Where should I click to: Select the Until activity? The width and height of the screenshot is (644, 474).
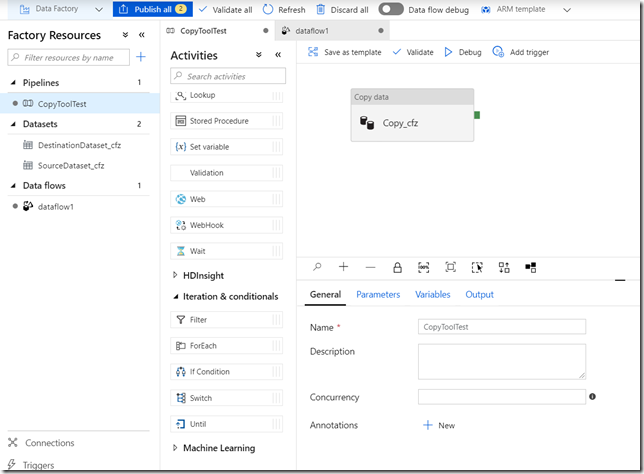point(226,424)
